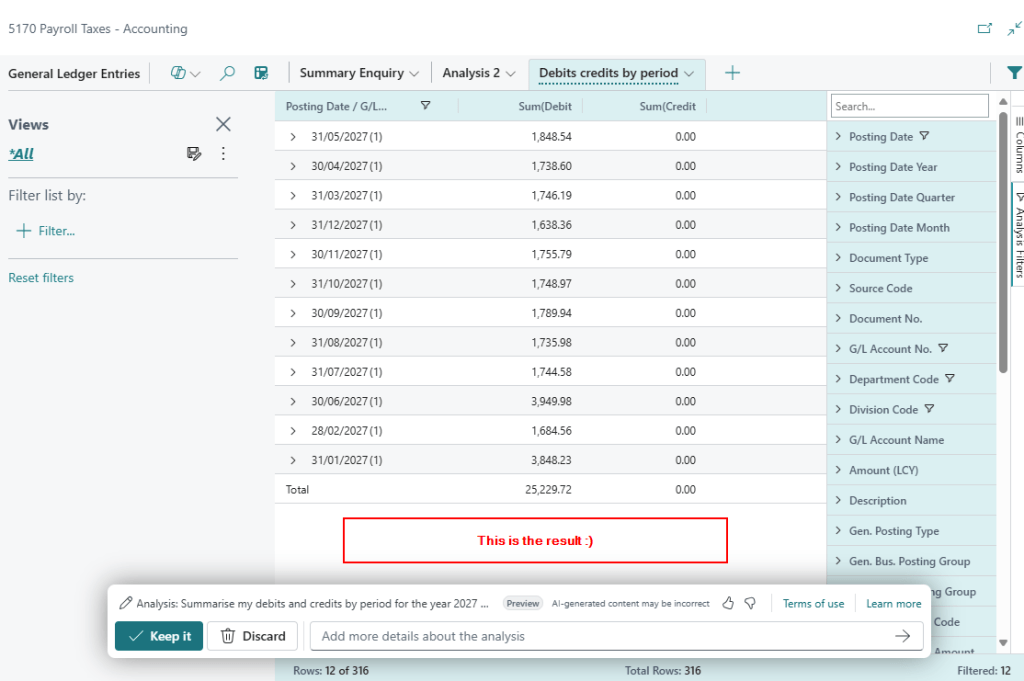The image size is (1024, 681).
Task: Toggle the analysis mode icon
Action: pyautogui.click(x=261, y=73)
